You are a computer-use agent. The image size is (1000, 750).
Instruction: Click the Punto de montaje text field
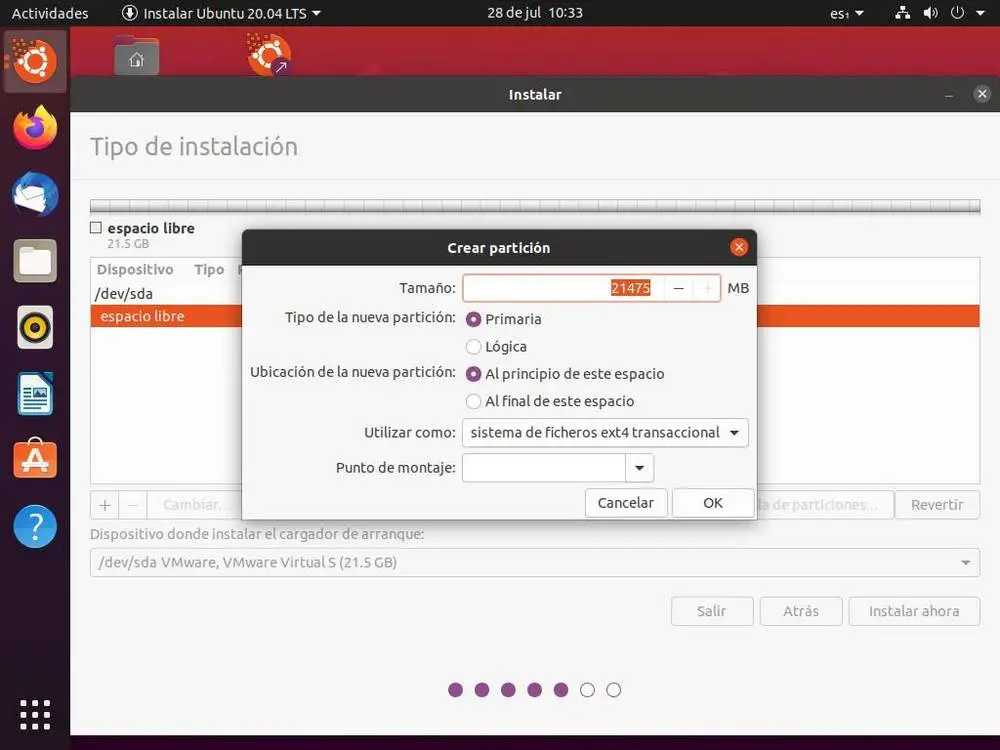tap(543, 468)
